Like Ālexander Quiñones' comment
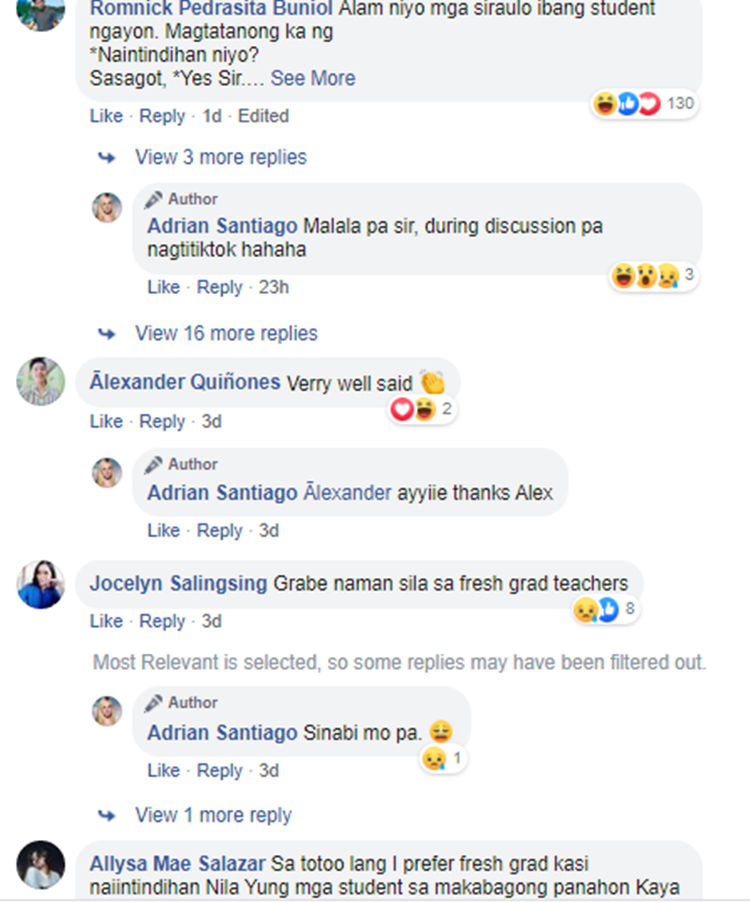750x903 pixels. tap(106, 421)
